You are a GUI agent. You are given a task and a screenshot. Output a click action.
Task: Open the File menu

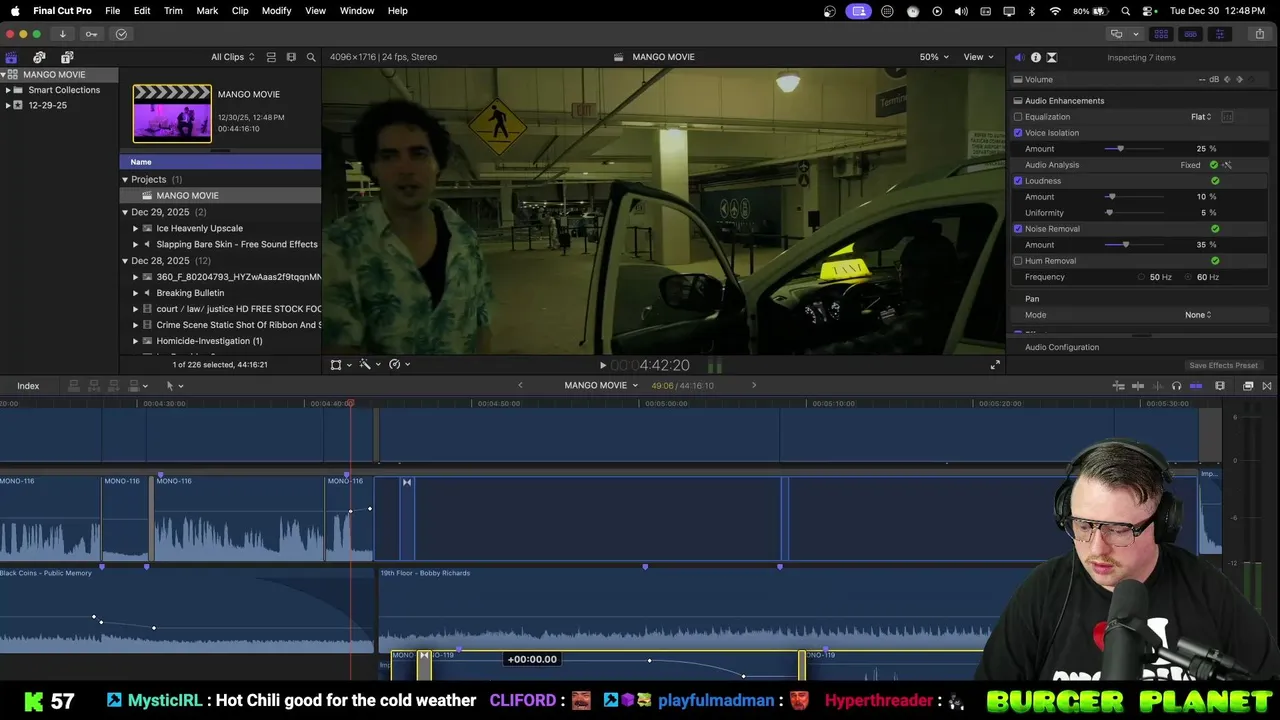click(113, 11)
